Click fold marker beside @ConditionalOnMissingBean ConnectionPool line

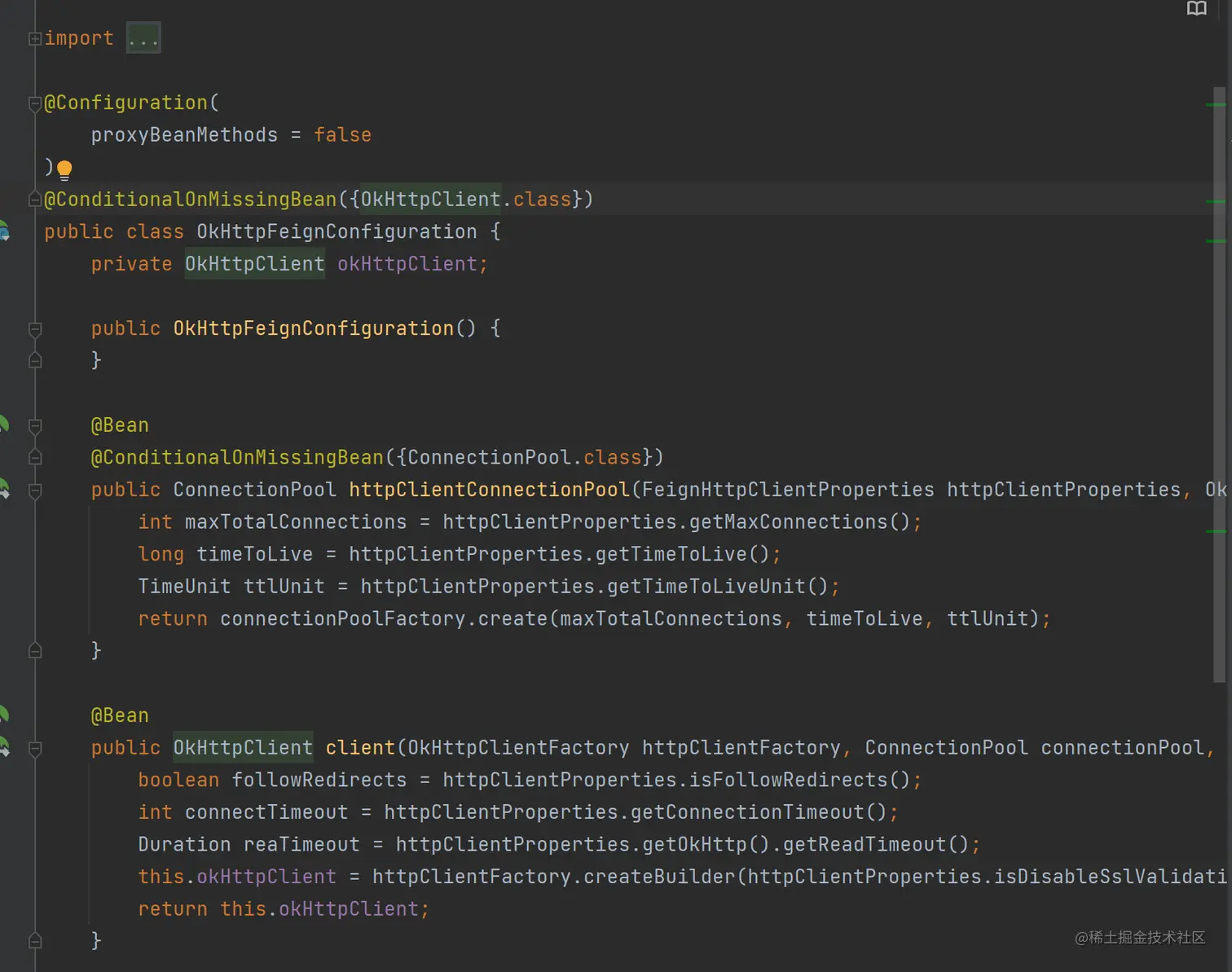click(x=35, y=456)
